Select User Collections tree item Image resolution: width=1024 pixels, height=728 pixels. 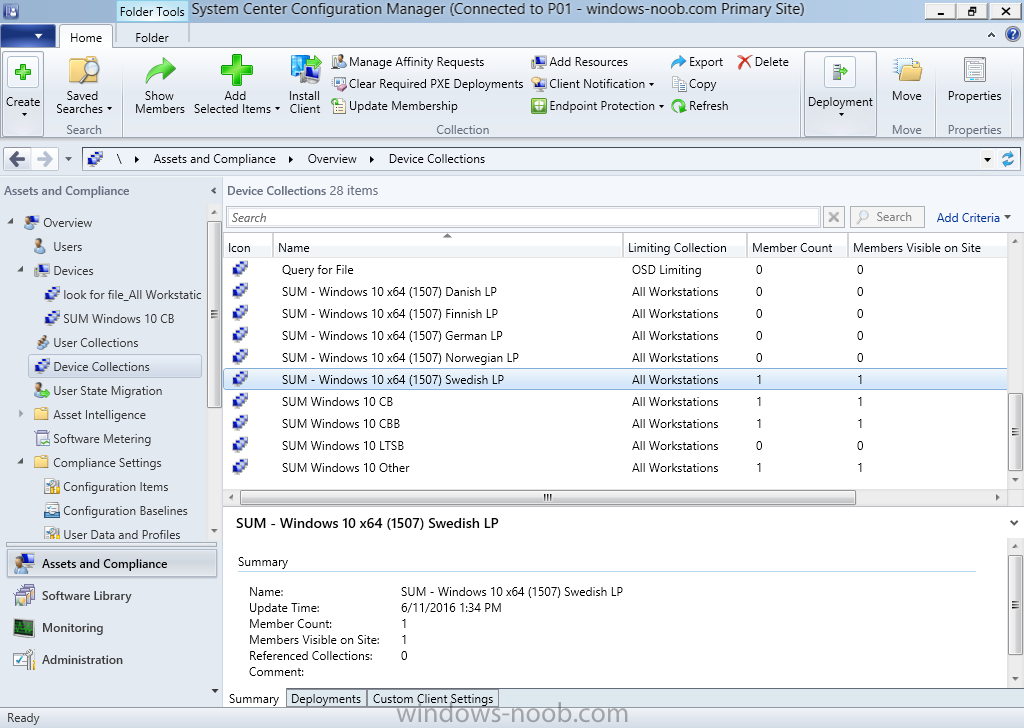[95, 343]
